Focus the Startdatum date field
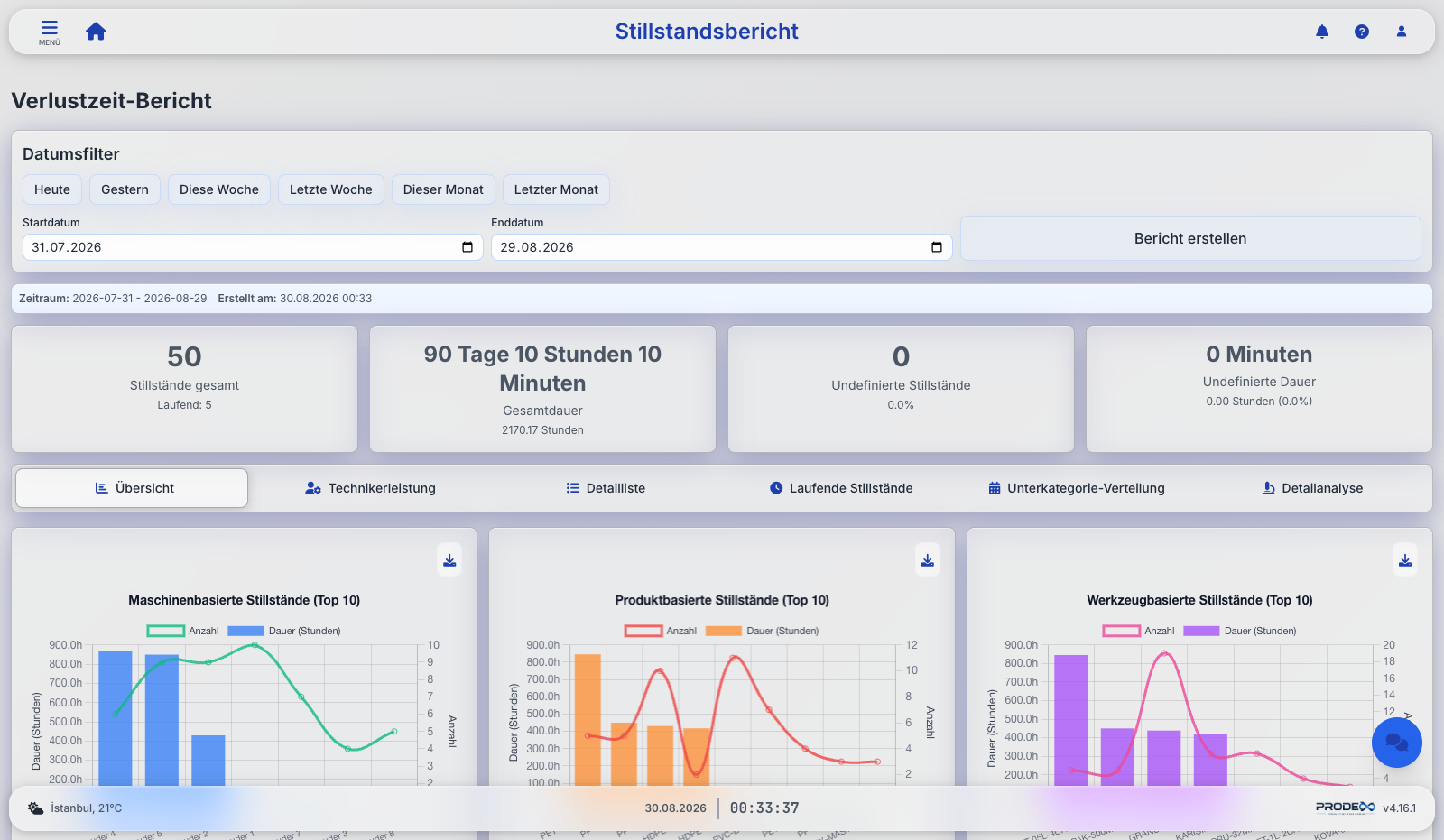The height and width of the screenshot is (840, 1444). pyautogui.click(x=253, y=247)
